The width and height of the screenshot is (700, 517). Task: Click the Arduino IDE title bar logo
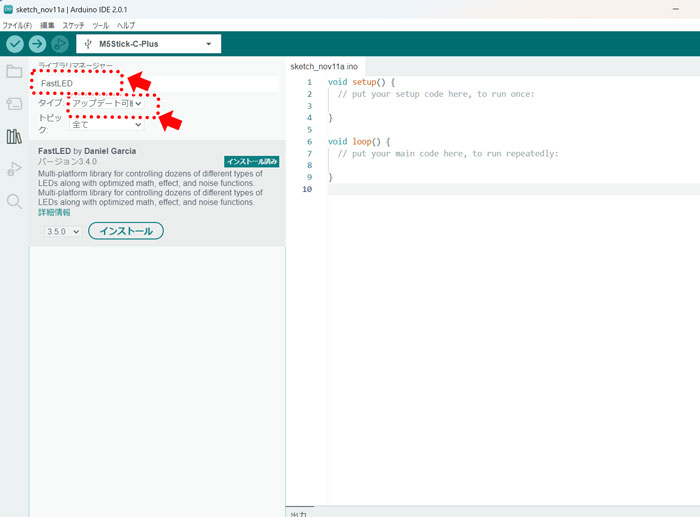(x=8, y=9)
